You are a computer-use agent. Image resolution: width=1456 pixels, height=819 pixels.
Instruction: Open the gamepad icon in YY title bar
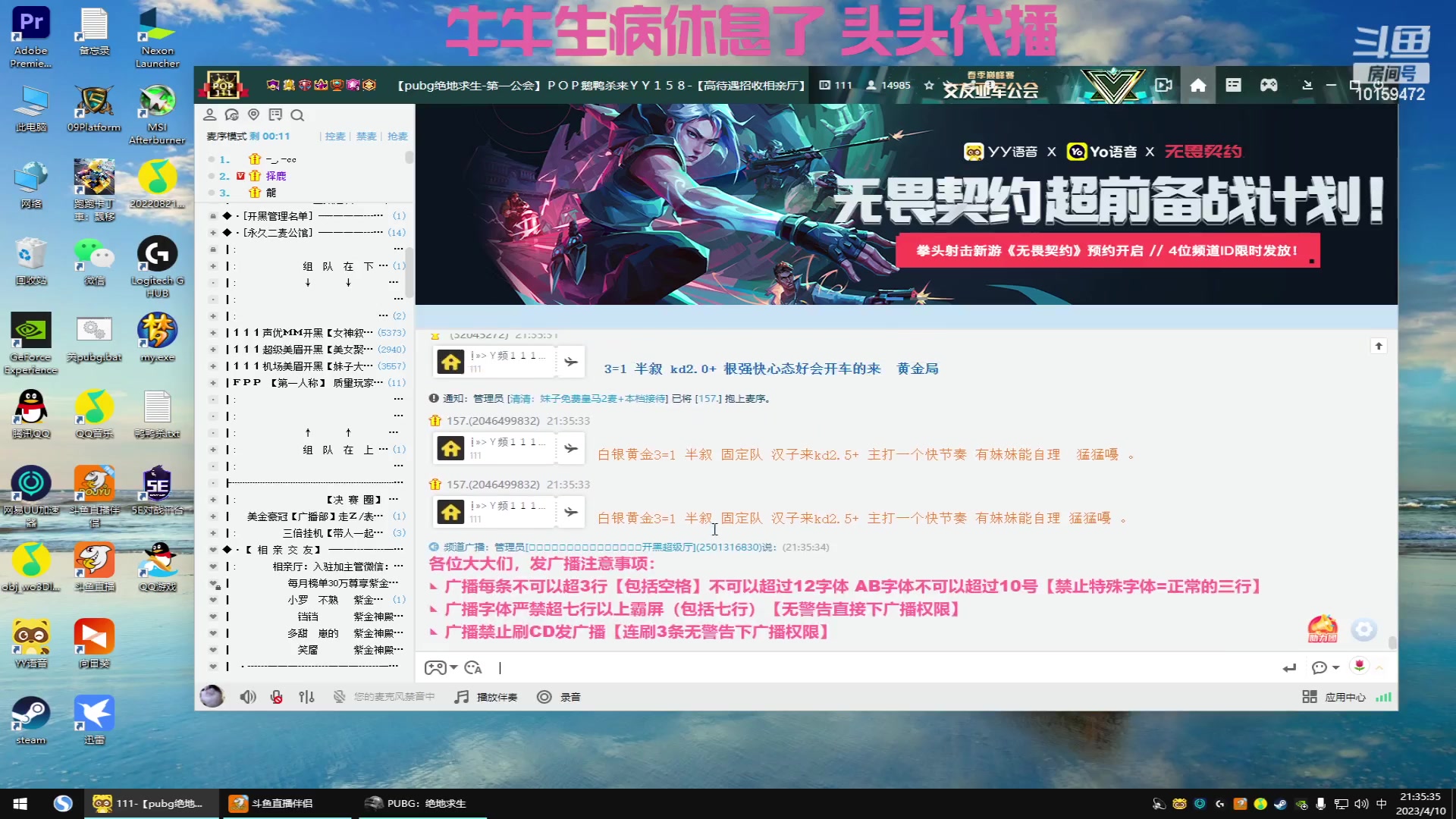pos(1269,85)
